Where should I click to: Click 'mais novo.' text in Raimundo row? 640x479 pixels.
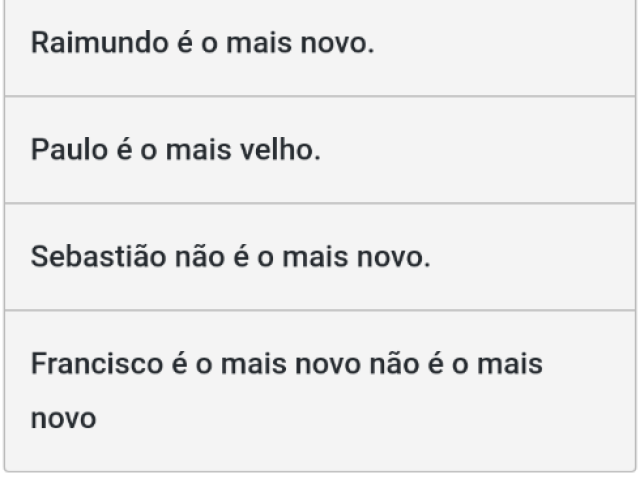(x=300, y=42)
